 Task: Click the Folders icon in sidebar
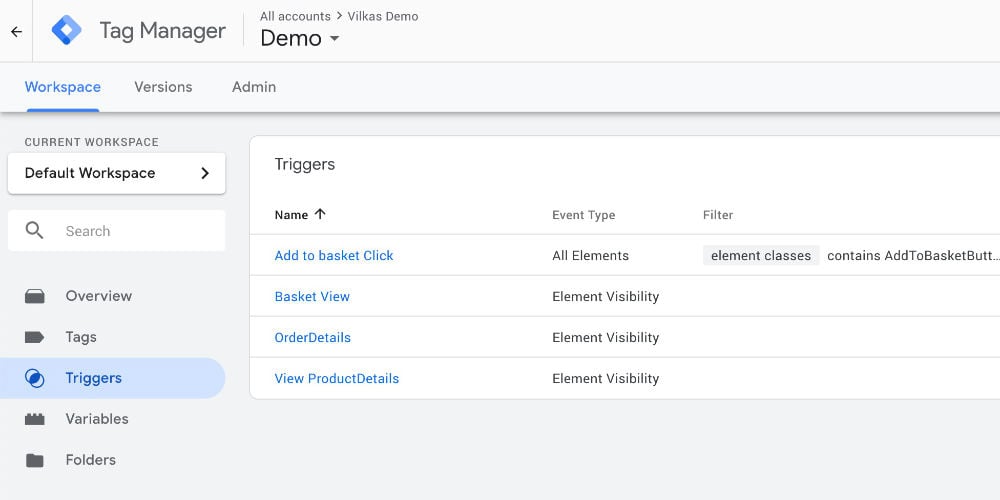tap(34, 460)
